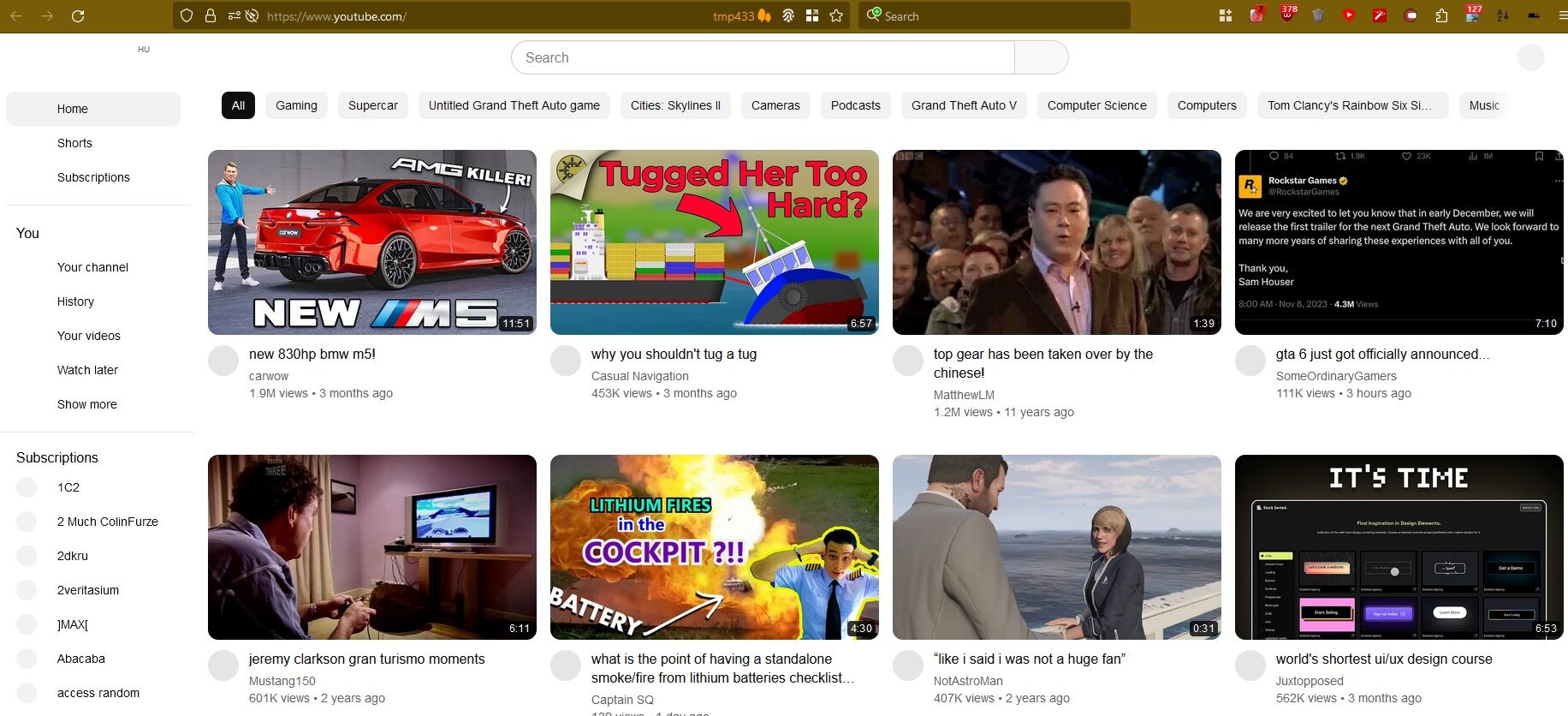Select the Computer Science chip

coord(1097,105)
